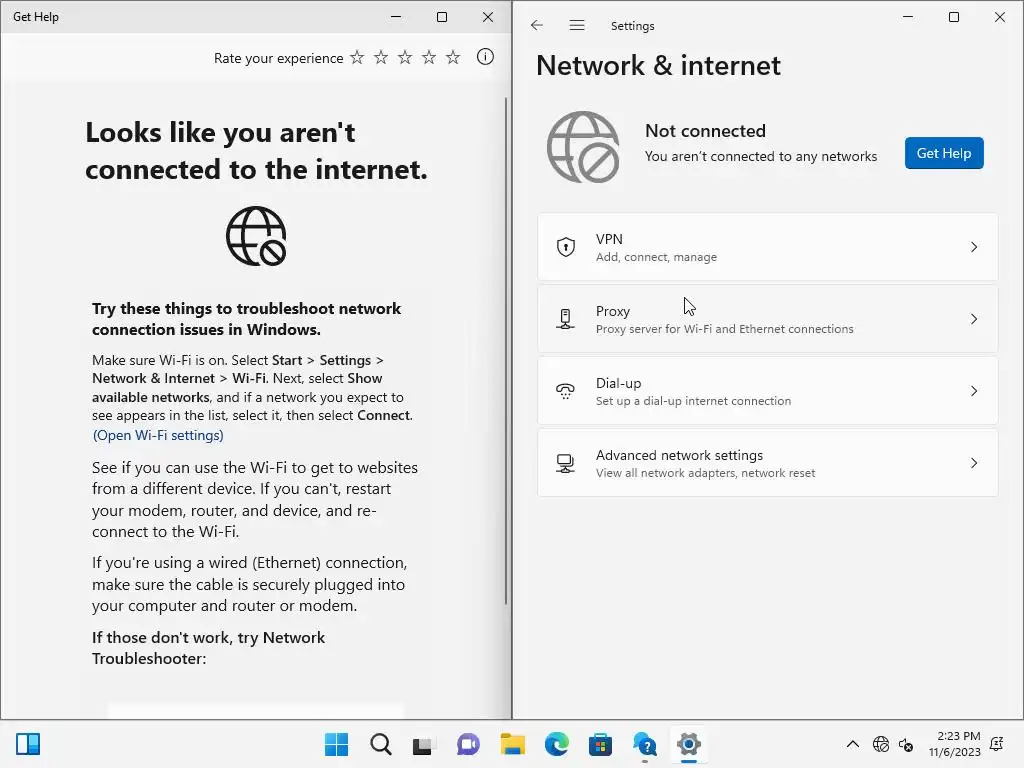Click the Not connected globe icon in Settings
This screenshot has height=768, width=1024.
click(583, 147)
